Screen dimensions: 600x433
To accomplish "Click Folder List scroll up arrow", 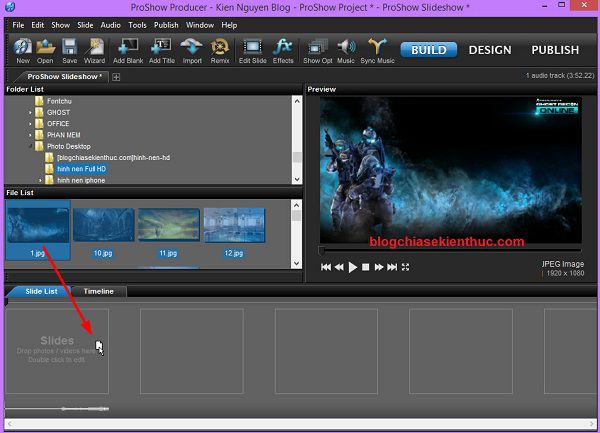I will click(297, 101).
